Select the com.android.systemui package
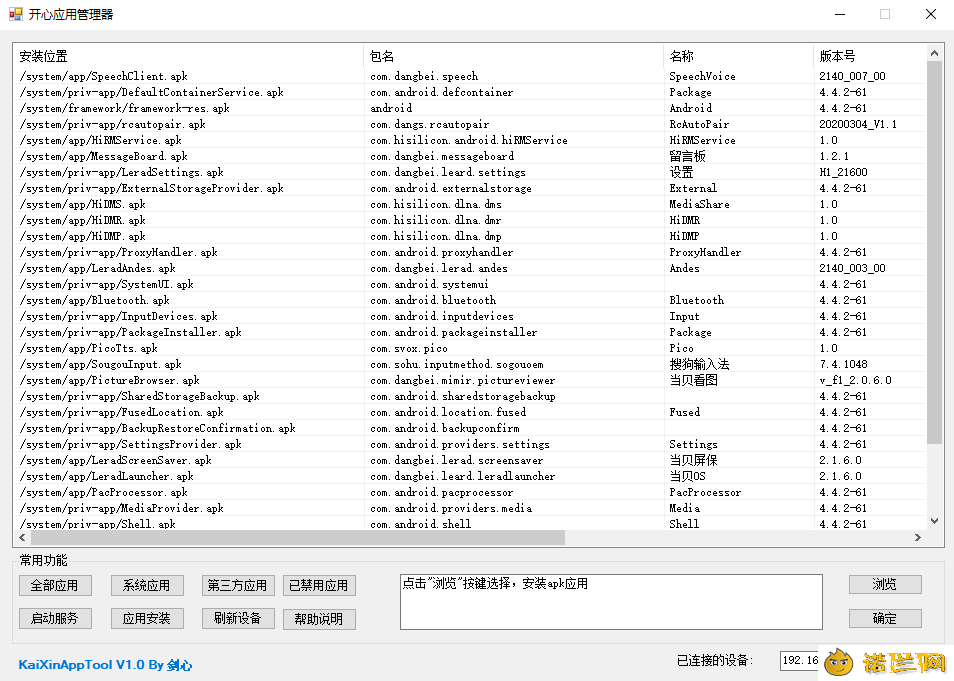 point(430,284)
